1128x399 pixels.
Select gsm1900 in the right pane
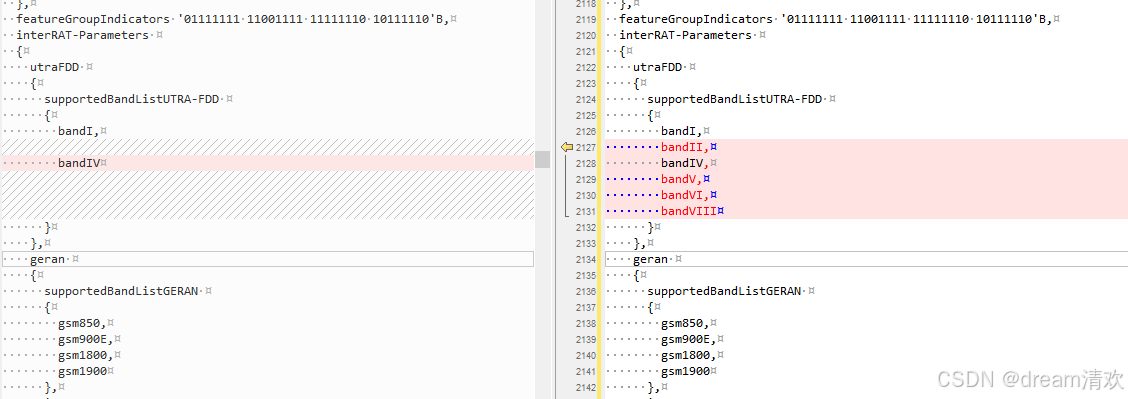tap(686, 371)
